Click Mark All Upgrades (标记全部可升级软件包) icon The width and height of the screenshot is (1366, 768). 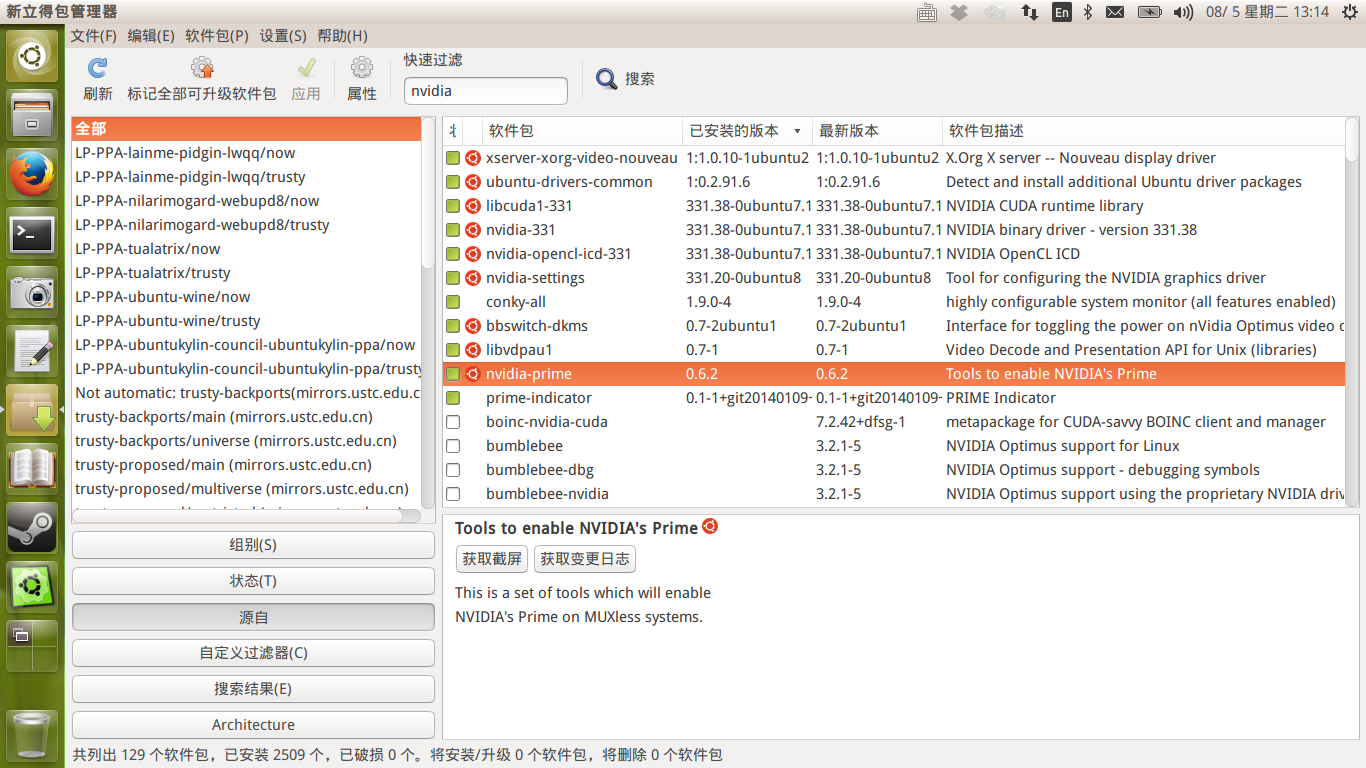202,68
